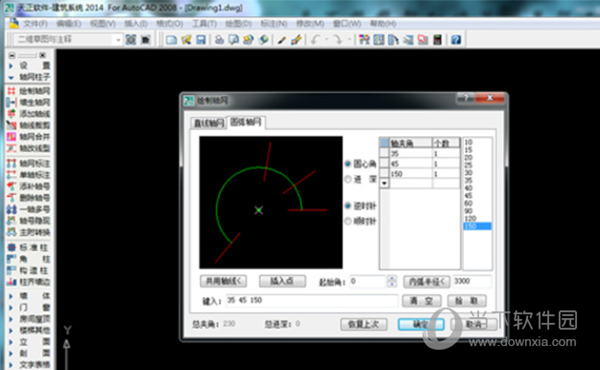Image resolution: width=600 pixels, height=370 pixels.
Task: Click the 起始角 spinner up arrow
Action: click(x=391, y=279)
